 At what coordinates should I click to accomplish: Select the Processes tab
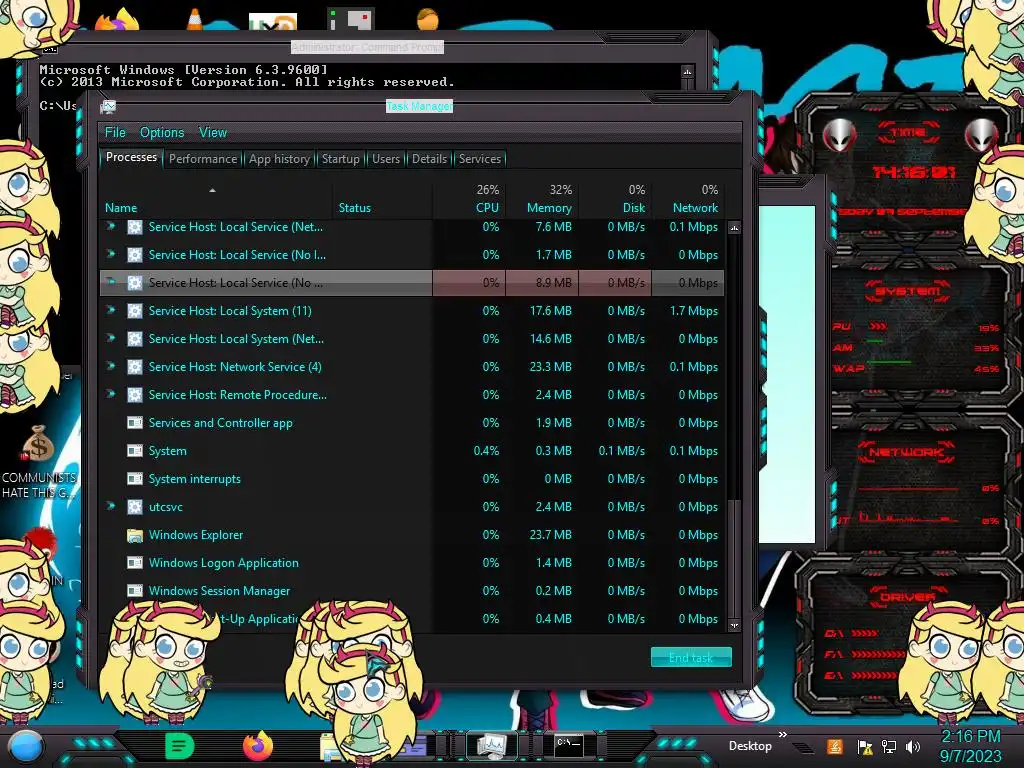pyautogui.click(x=131, y=157)
